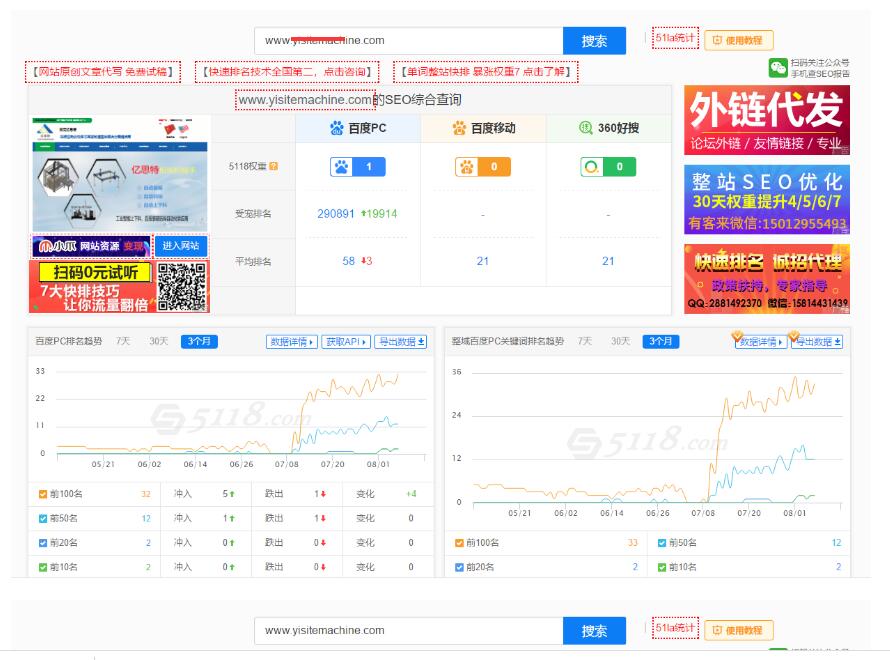The height and width of the screenshot is (660, 890).
Task: Click the green WeChat follow icon
Action: pyautogui.click(x=778, y=68)
